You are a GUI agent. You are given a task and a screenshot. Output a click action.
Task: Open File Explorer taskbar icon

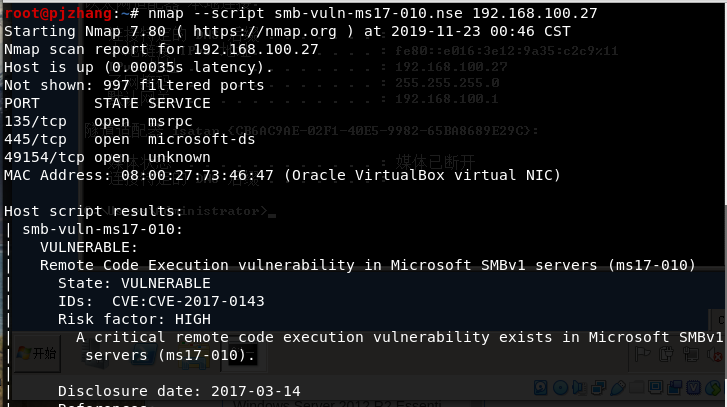click(194, 355)
